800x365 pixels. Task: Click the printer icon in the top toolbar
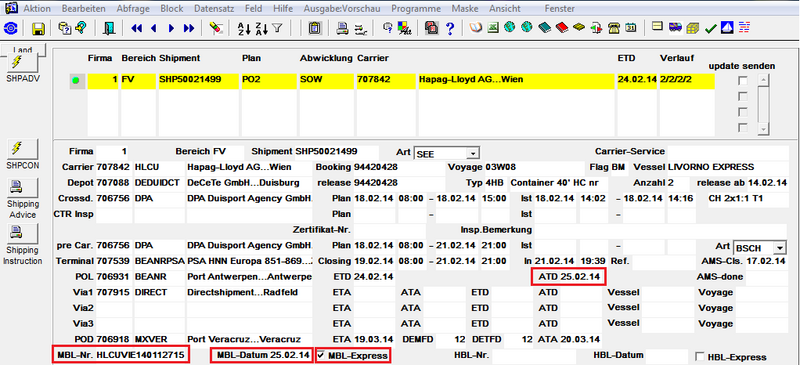coord(342,29)
